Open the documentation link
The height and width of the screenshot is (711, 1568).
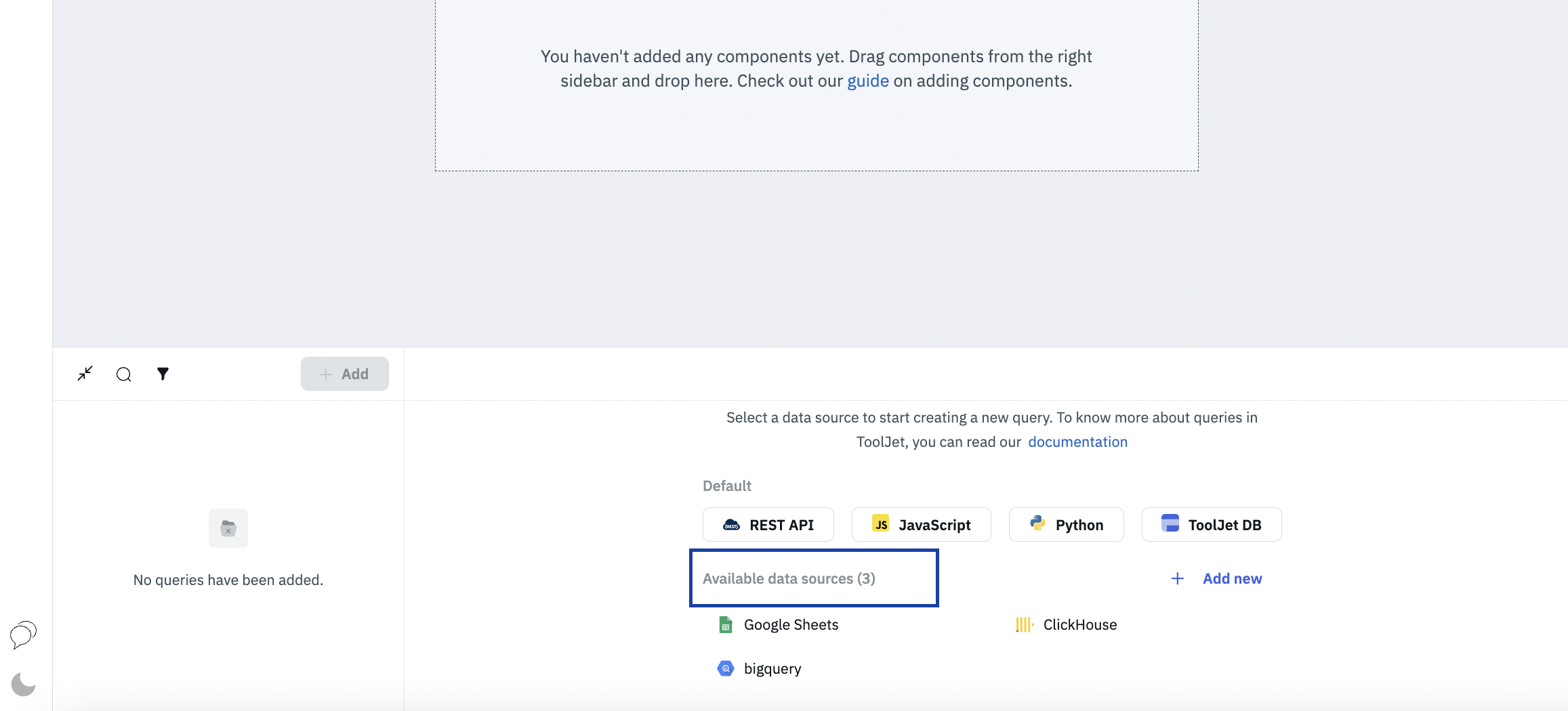point(1077,442)
